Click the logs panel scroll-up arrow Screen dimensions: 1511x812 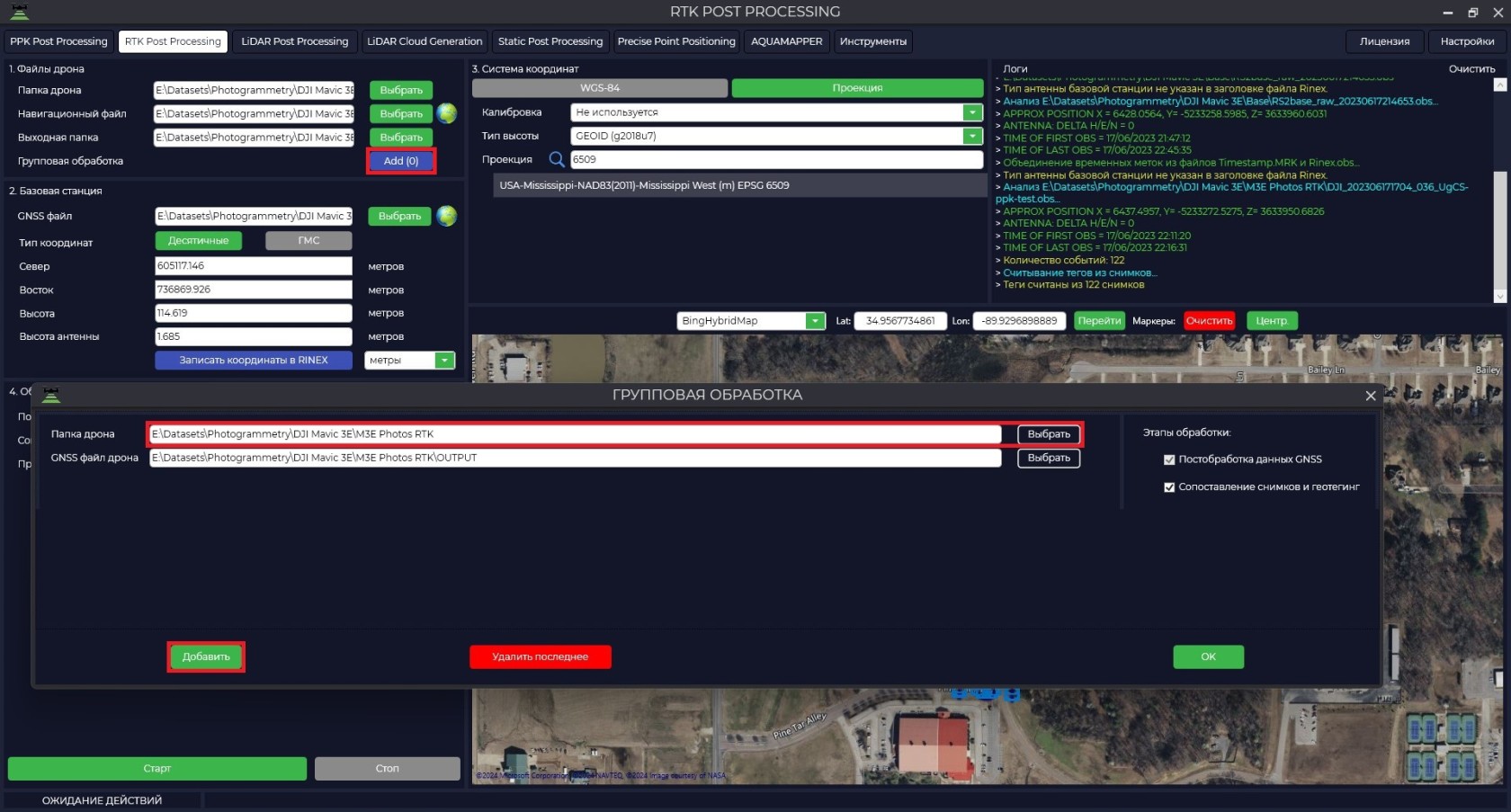[x=1499, y=85]
